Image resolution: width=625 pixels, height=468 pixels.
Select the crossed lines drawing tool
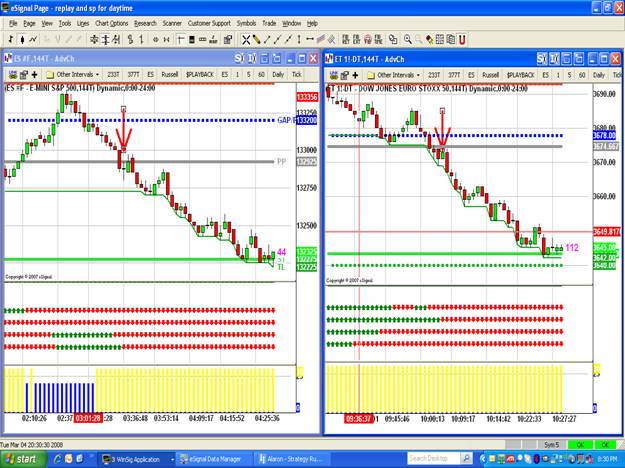(x=247, y=39)
